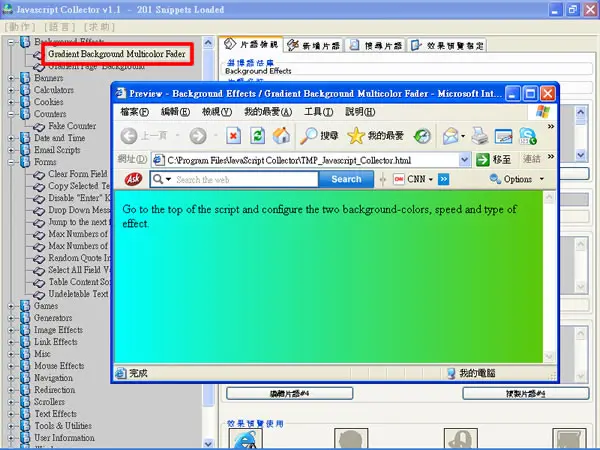Open the address bar dropdown arrow
Image resolution: width=600 pixels, height=450 pixels.
(x=464, y=160)
